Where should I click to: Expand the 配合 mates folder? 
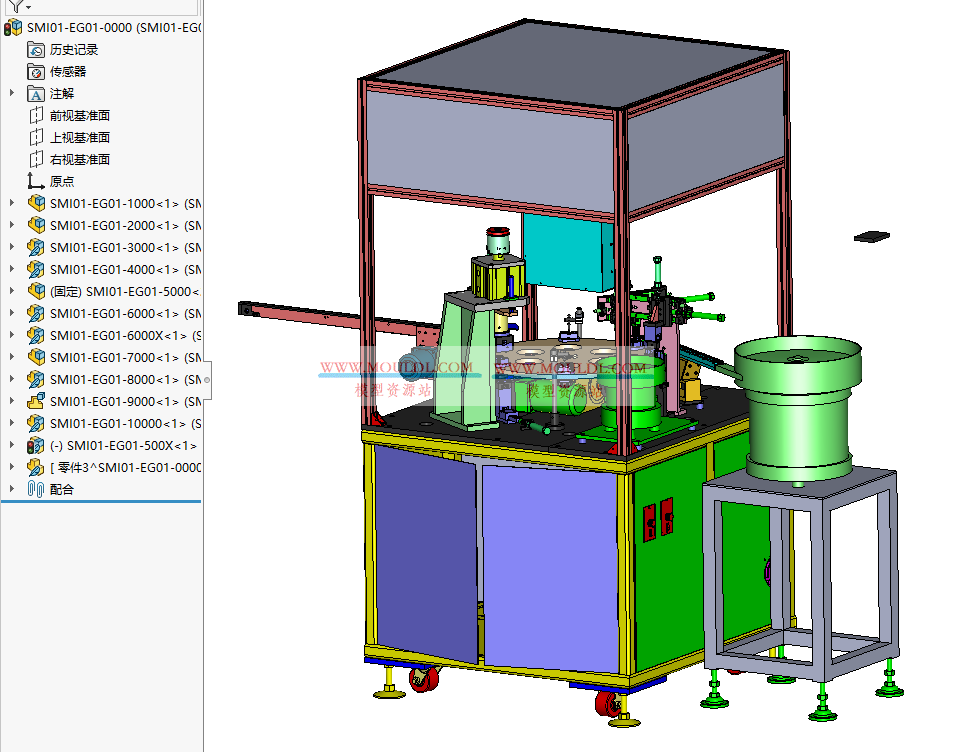point(12,489)
